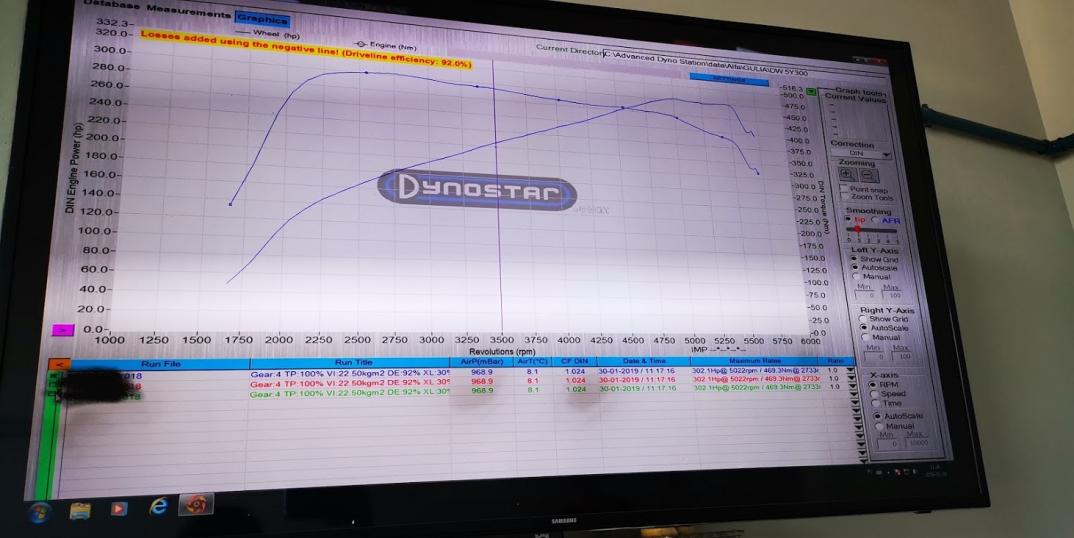Select Autoscale for the Left Y-Axis

click(856, 267)
